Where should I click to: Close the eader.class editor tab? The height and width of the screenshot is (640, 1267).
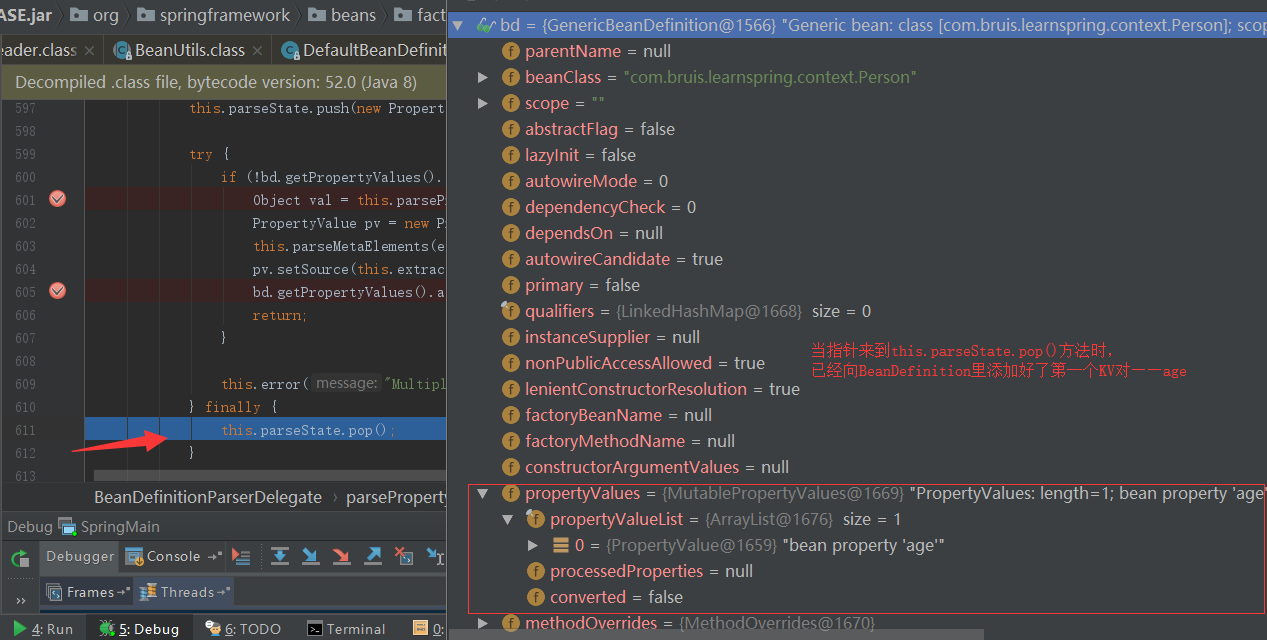90,50
